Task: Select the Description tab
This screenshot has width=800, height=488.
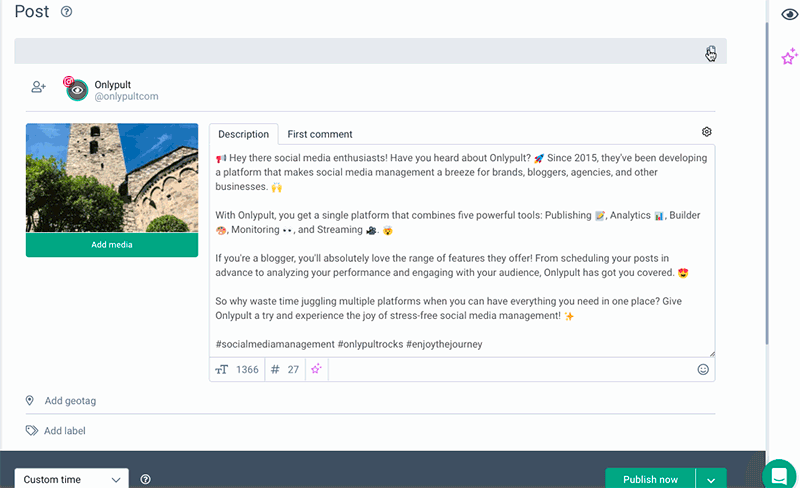Action: 243,134
